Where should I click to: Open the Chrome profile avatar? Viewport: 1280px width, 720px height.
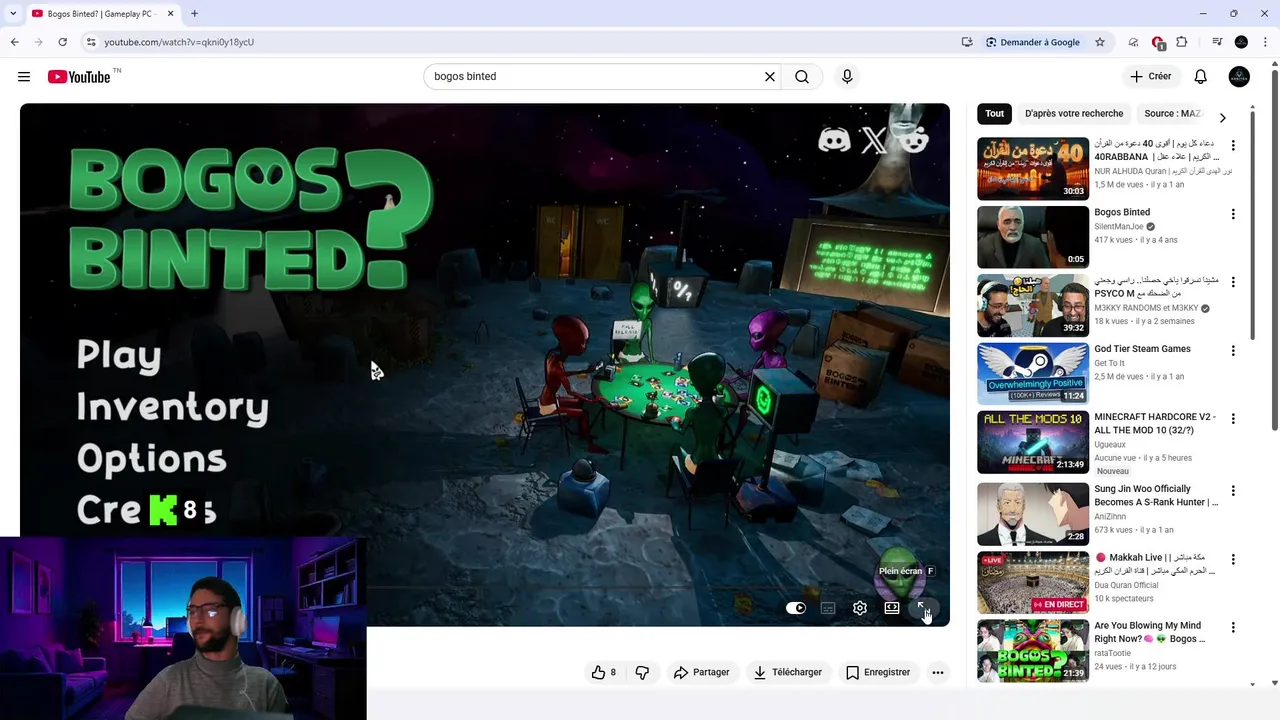(x=1241, y=42)
